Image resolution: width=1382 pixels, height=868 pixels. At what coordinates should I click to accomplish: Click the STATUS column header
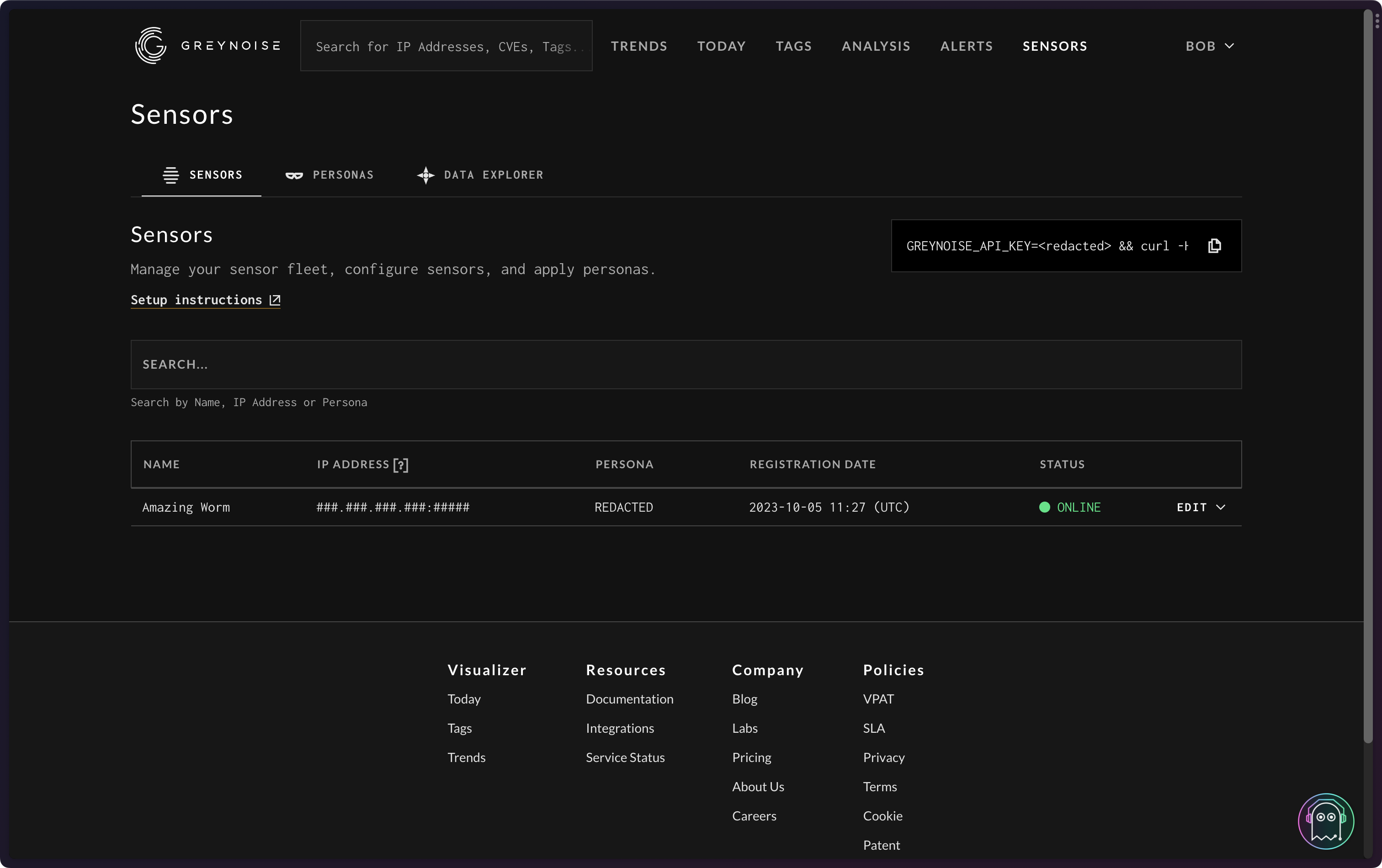click(1062, 465)
